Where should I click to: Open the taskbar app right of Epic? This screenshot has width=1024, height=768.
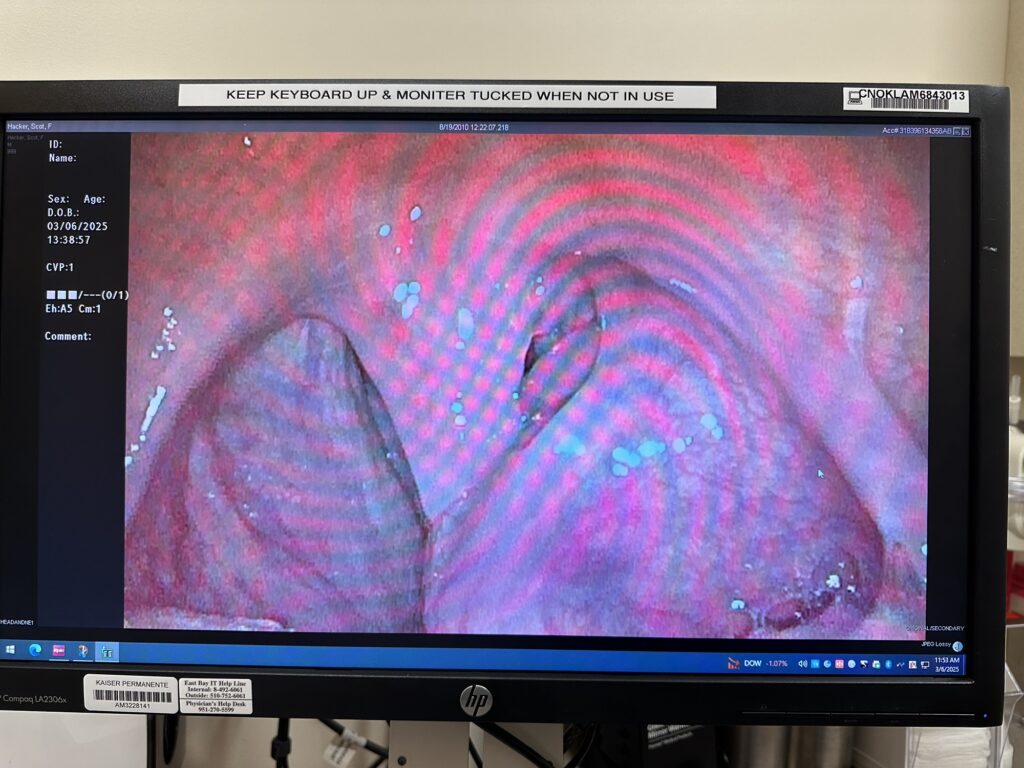83,651
